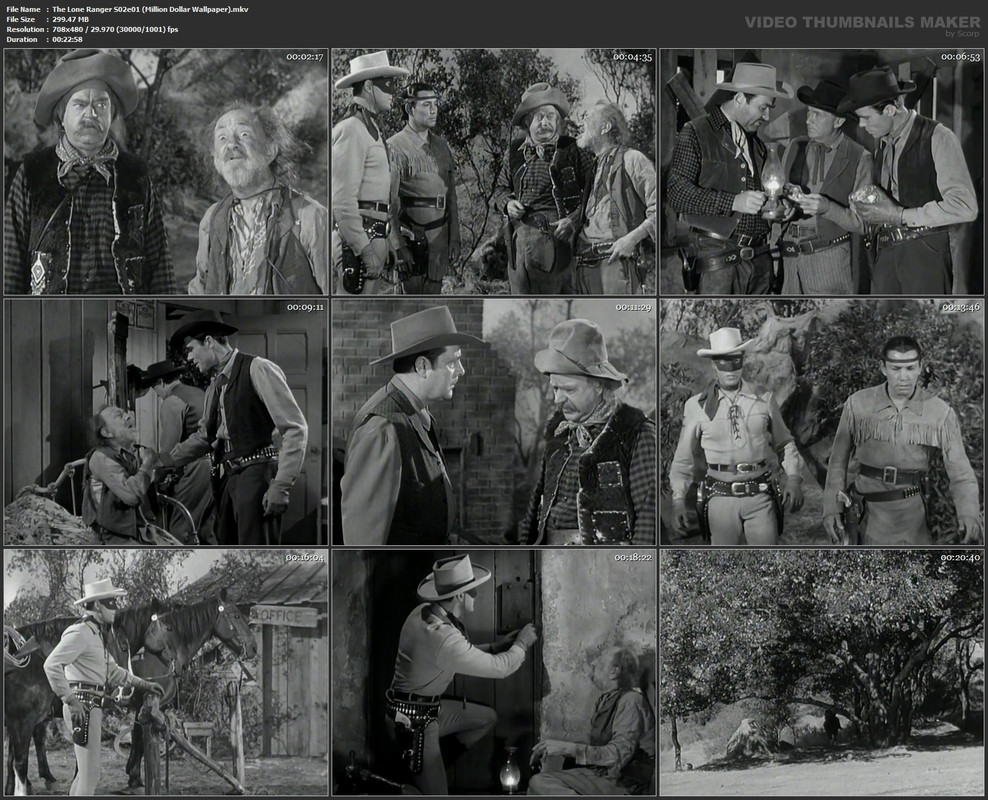Screen dimensions: 988x800
Task: Click the duration value '00:22:58'
Action: (67, 40)
